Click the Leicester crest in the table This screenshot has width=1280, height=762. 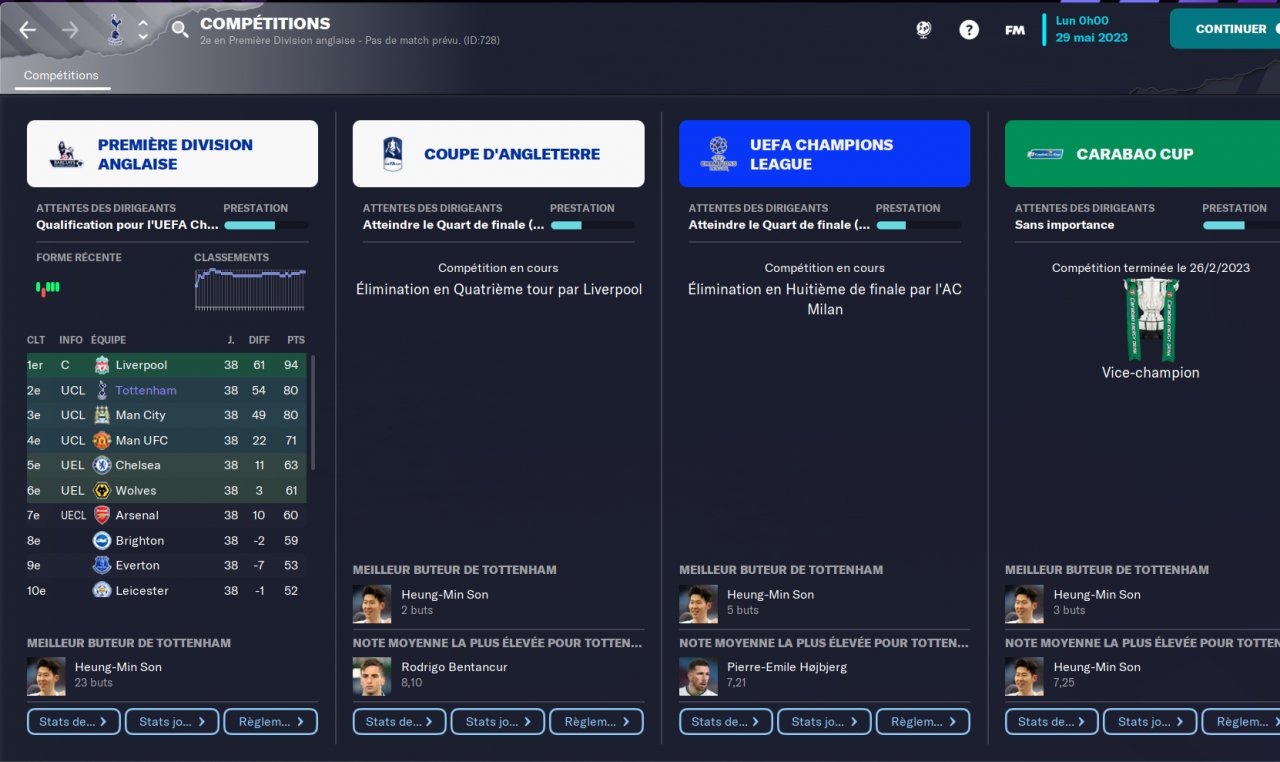tap(102, 590)
